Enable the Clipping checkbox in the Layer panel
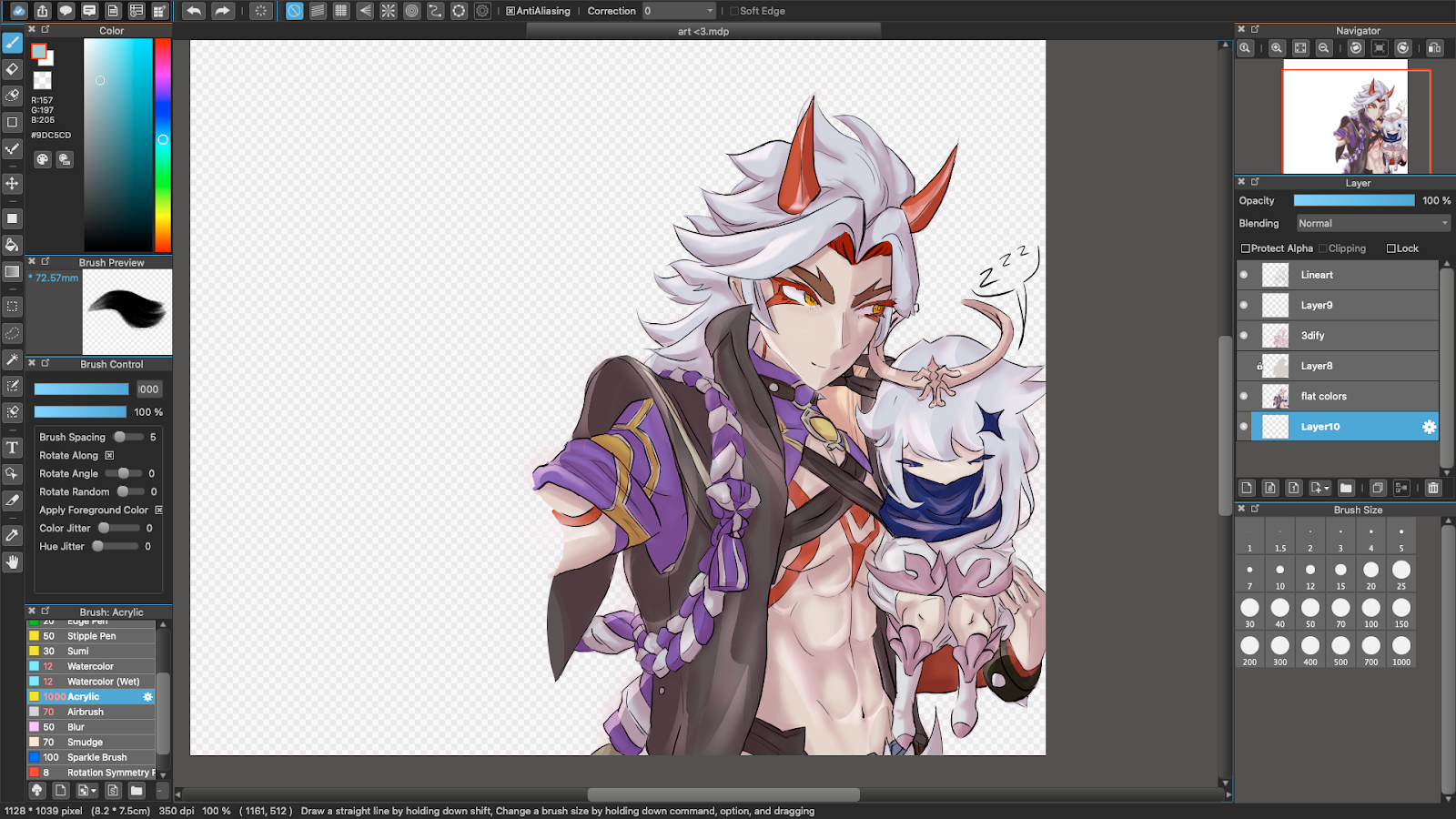This screenshot has width=1456, height=819. click(x=1324, y=248)
